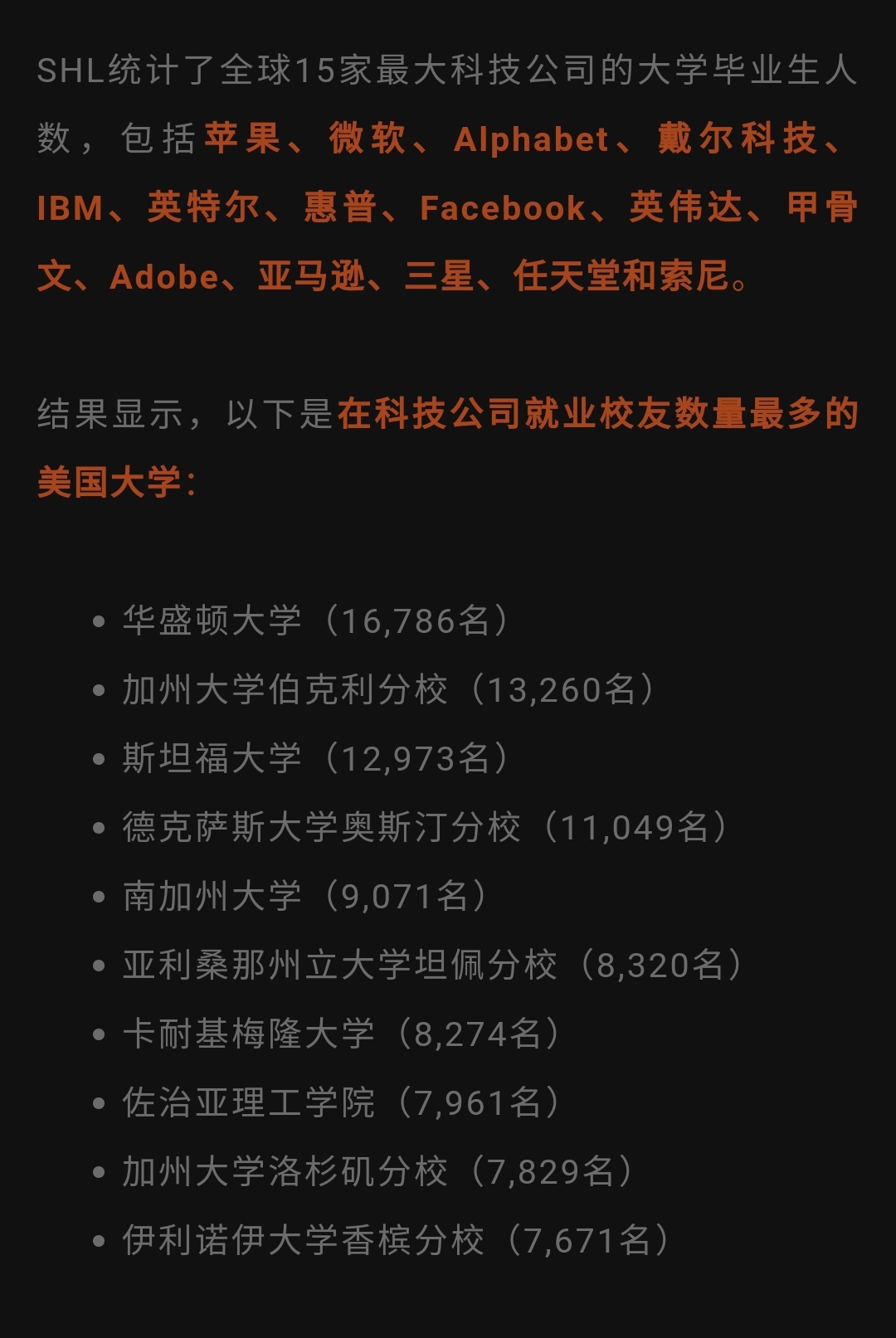
Task: Tap the 加州大学洛杉矶分校 entry
Action: 377,1171
